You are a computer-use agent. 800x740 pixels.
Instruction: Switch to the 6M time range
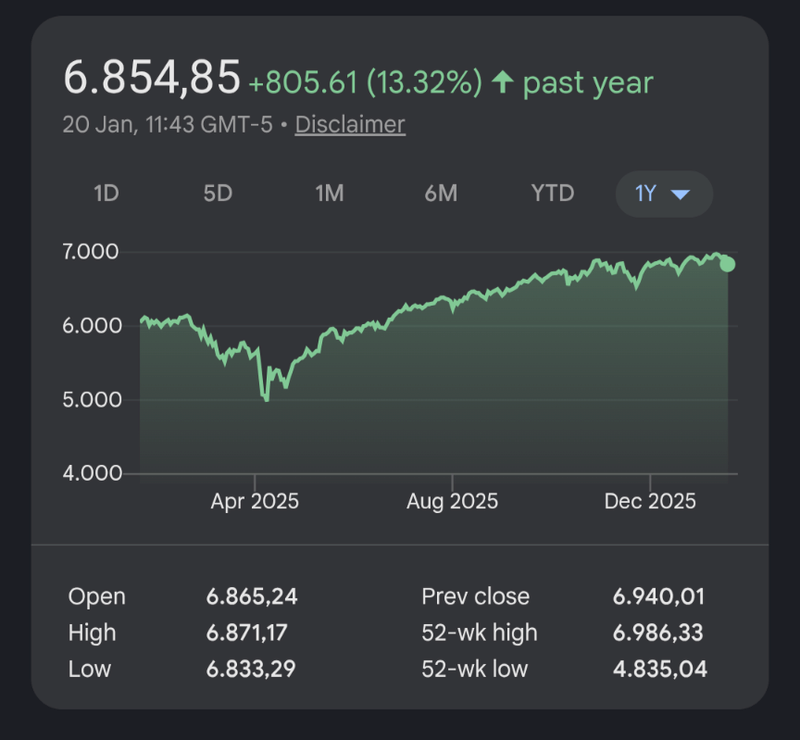pos(441,194)
